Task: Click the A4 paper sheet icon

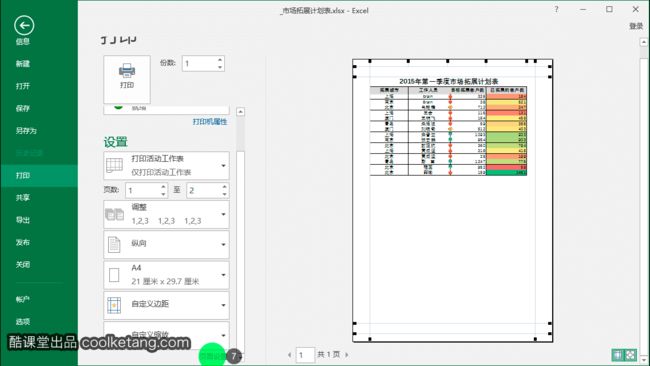Action: pyautogui.click(x=114, y=275)
